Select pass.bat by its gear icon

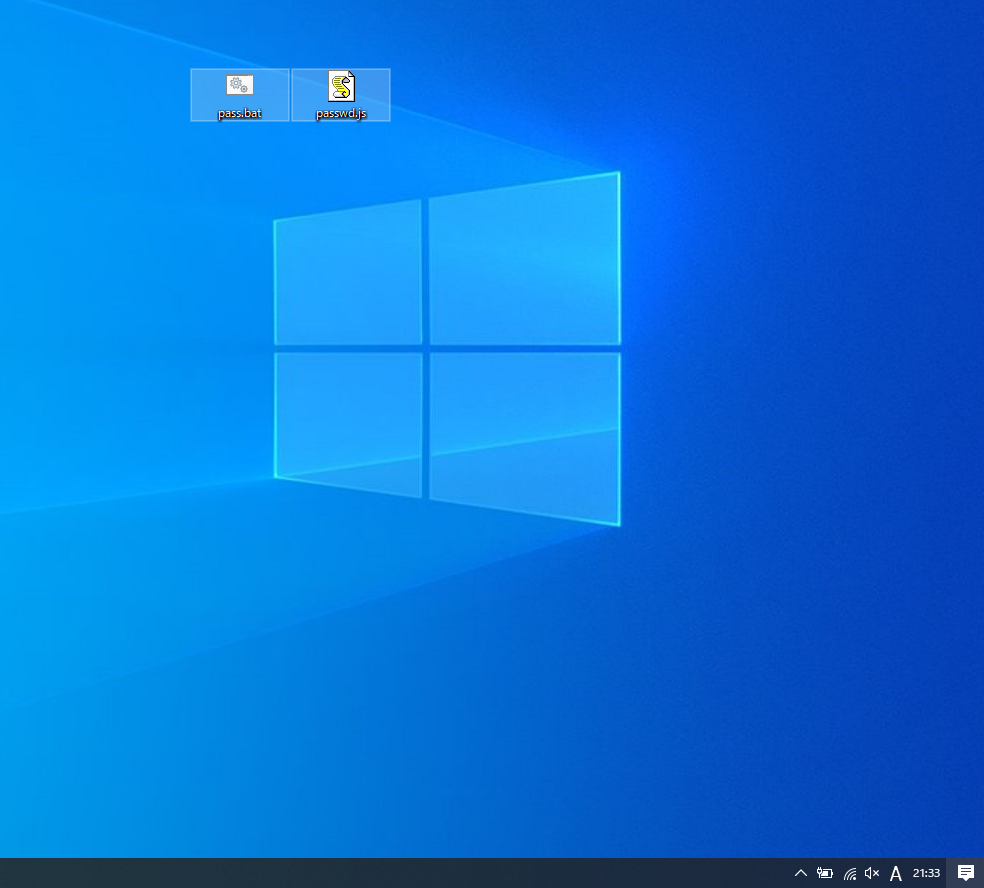click(x=239, y=86)
